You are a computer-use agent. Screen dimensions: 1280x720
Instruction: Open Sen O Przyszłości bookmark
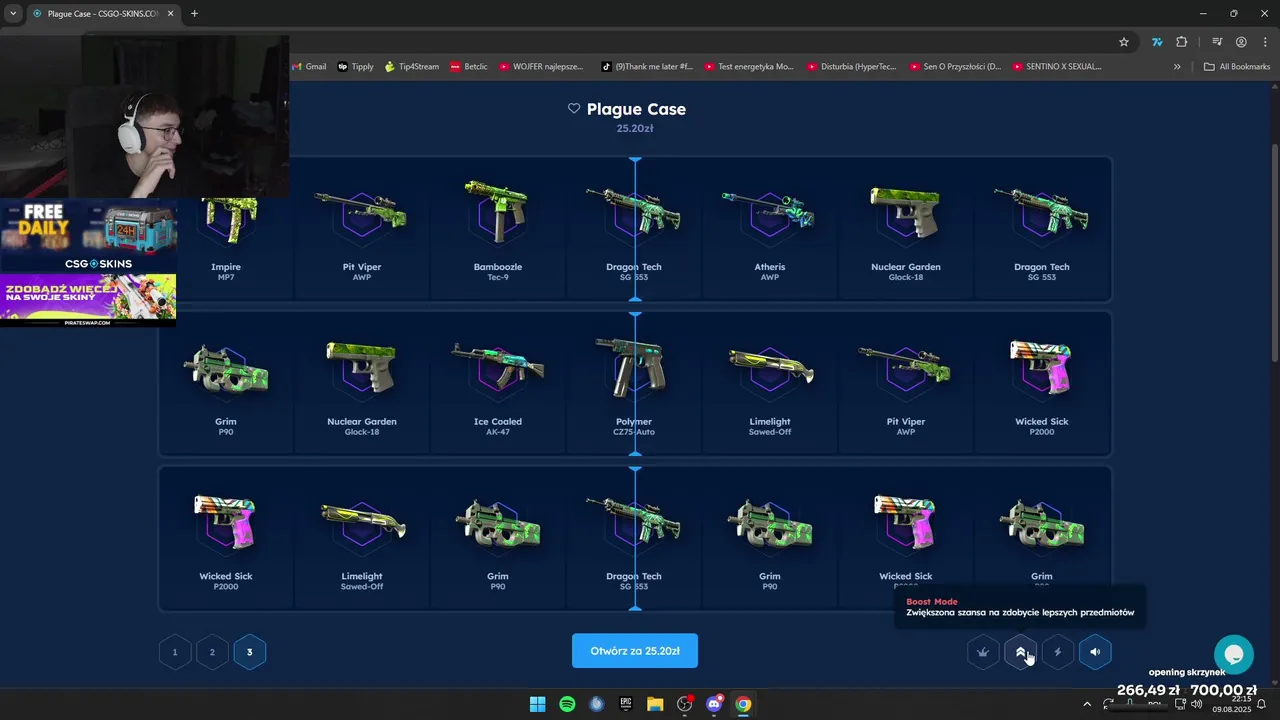[x=955, y=67]
